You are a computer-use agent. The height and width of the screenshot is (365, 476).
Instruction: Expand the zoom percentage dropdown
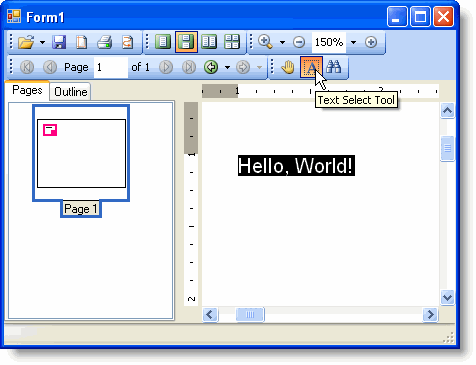point(353,42)
